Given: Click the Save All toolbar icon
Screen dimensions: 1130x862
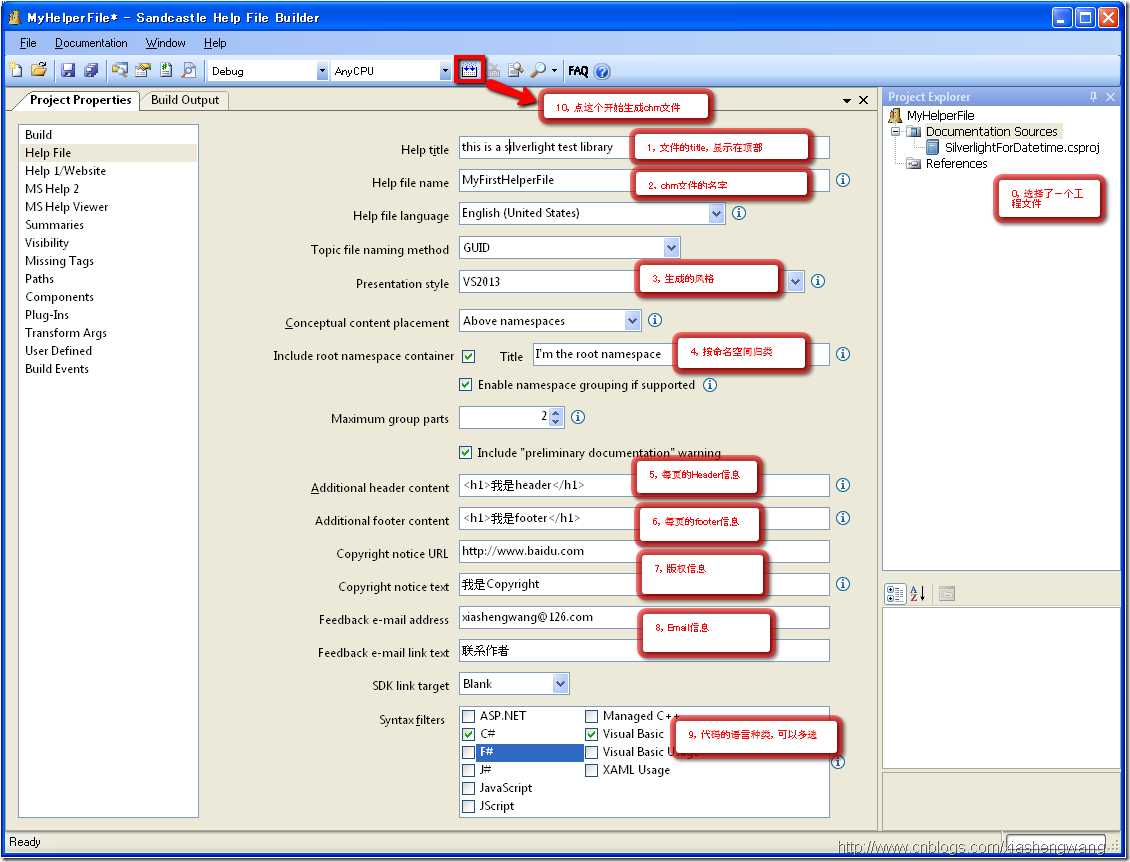Looking at the screenshot, I should pyautogui.click(x=91, y=70).
